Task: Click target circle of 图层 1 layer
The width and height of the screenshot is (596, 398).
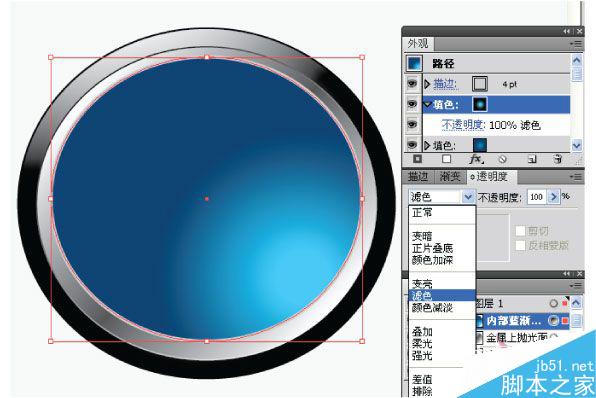Action: [x=553, y=303]
